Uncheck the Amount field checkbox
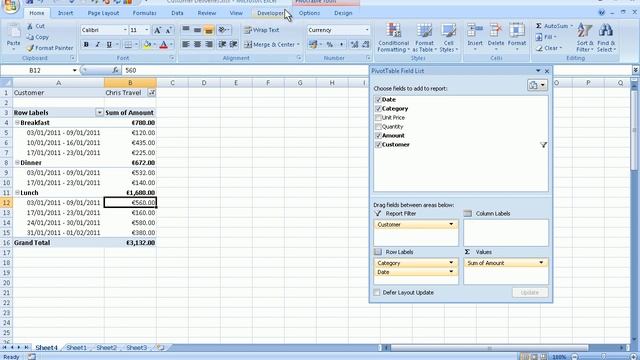The image size is (640, 360). click(x=378, y=136)
